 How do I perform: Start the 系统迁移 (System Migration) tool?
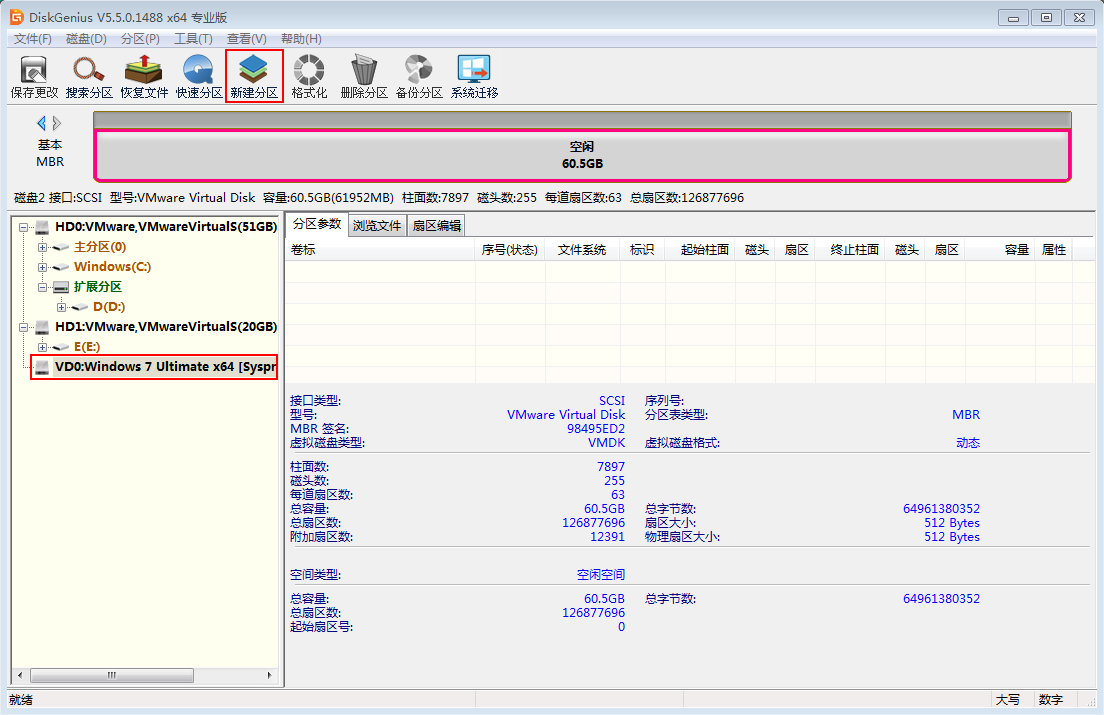474,76
